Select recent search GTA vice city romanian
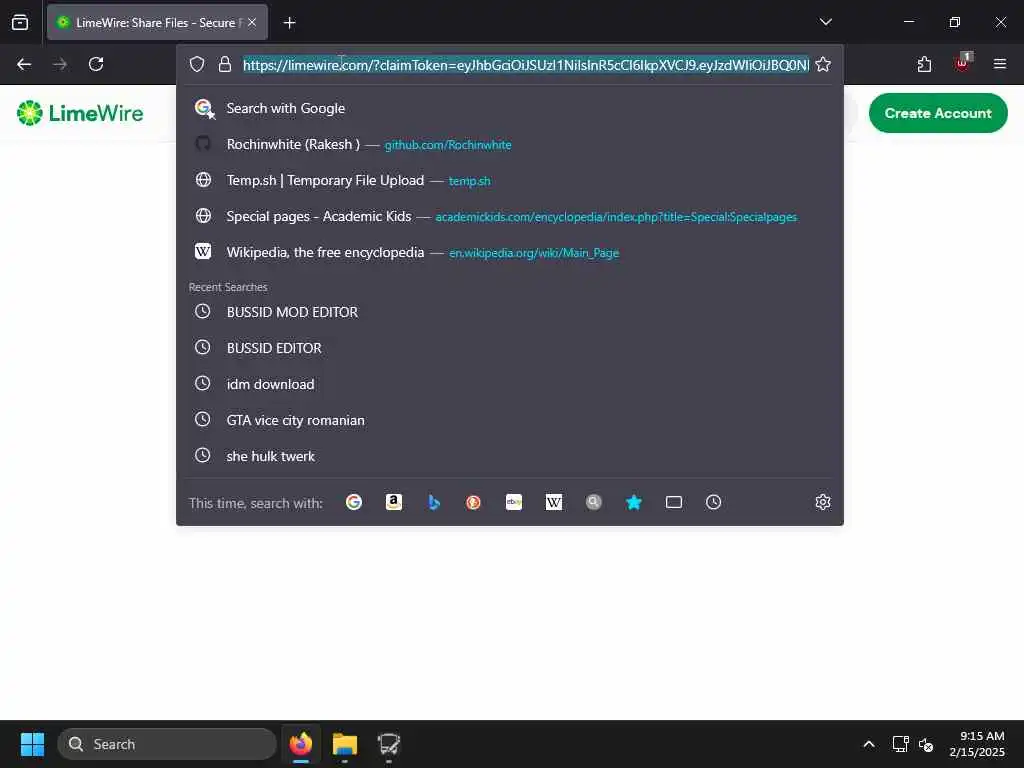The height and width of the screenshot is (768, 1024). 509,420
